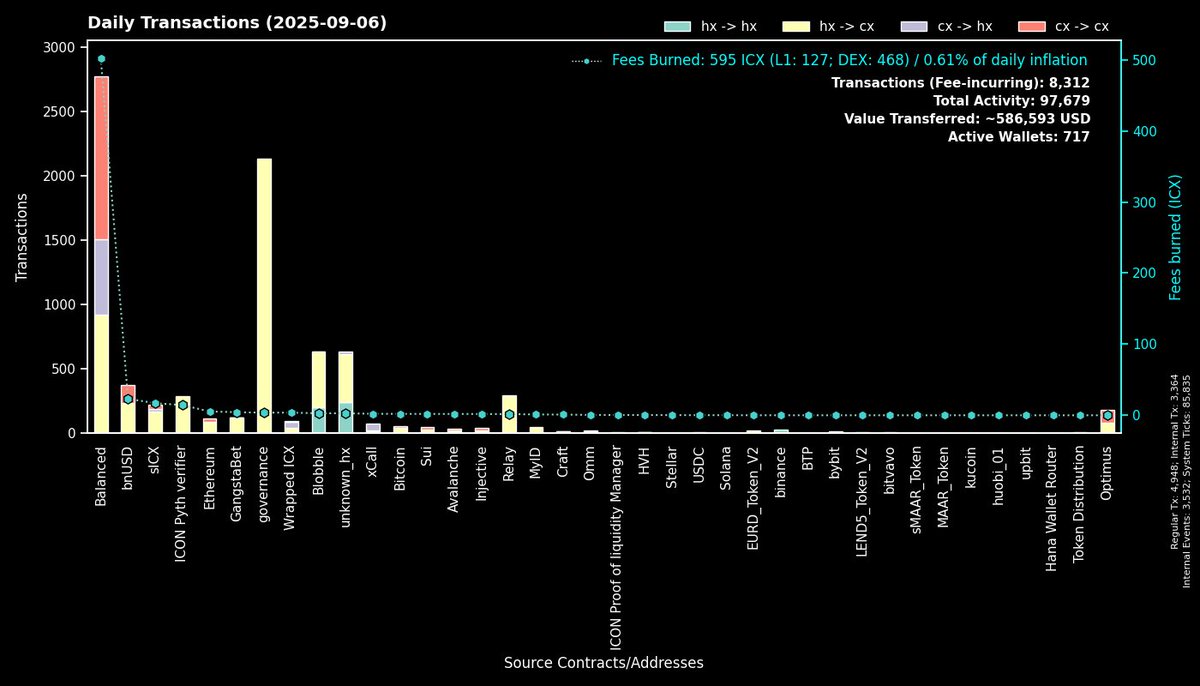This screenshot has width=1200, height=686.
Task: Click the 'Stellar' x-axis label
Action: pyautogui.click(x=672, y=469)
